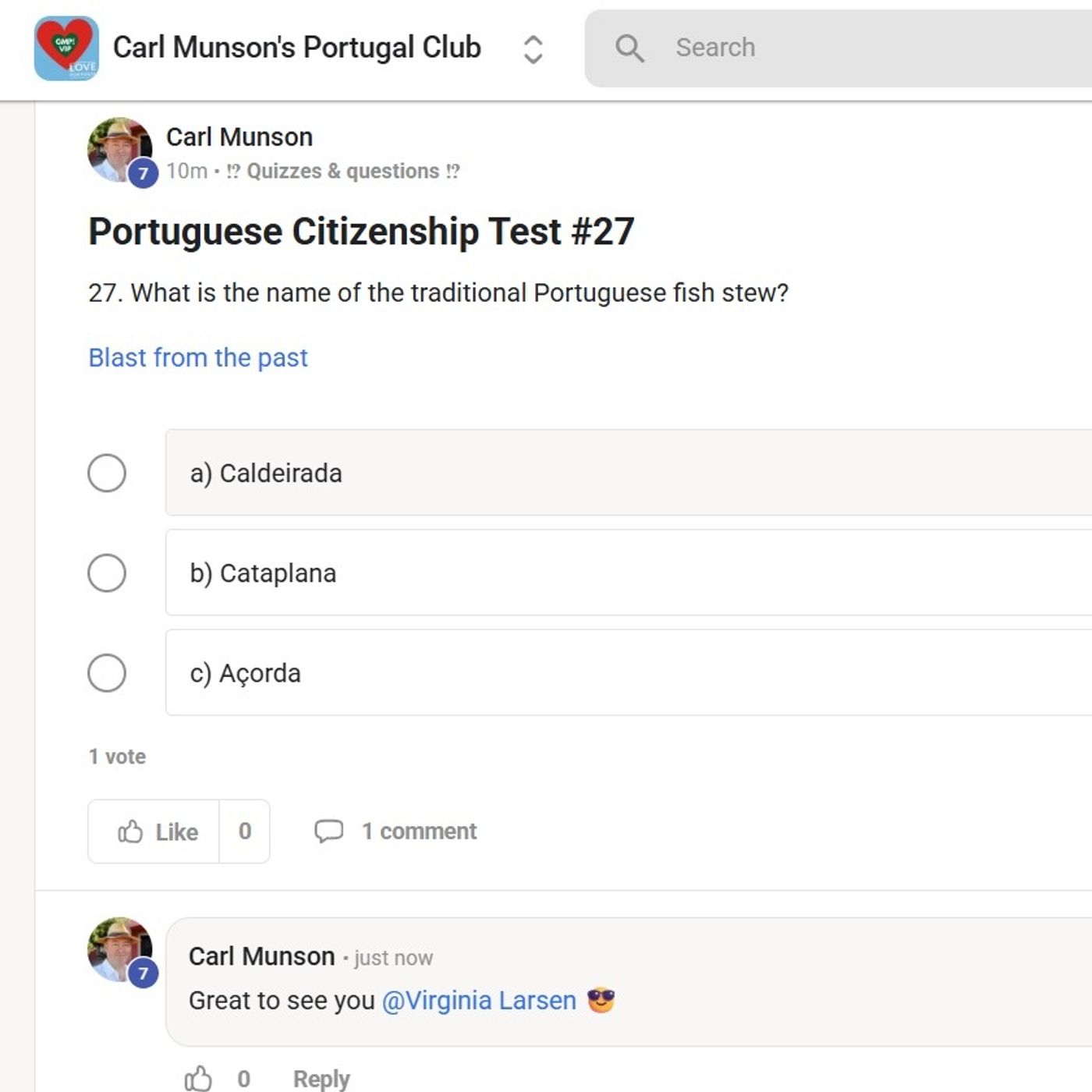Click the search magnifying glass icon
This screenshot has width=1092, height=1092.
(629, 48)
